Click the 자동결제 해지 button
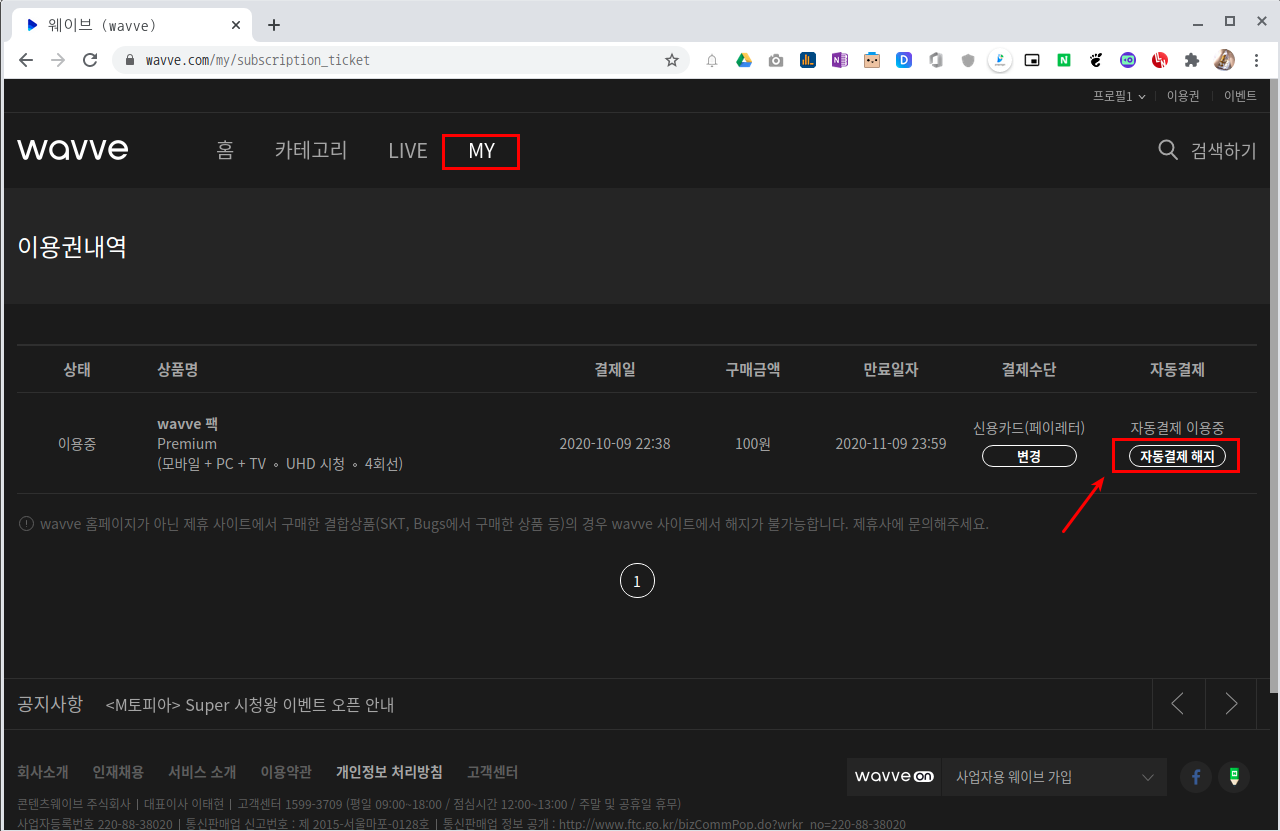This screenshot has width=1280, height=831. point(1177,456)
